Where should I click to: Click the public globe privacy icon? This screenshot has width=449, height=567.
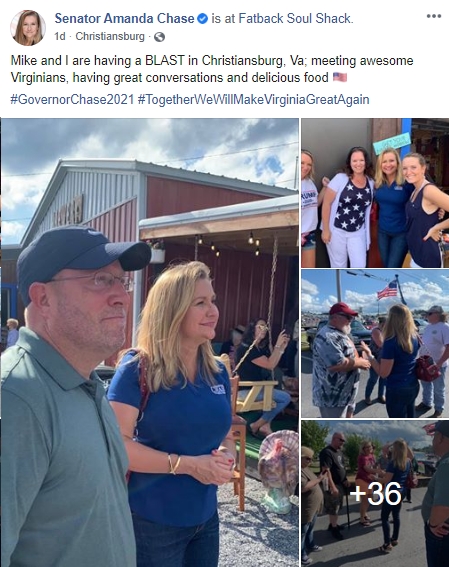click(x=159, y=37)
